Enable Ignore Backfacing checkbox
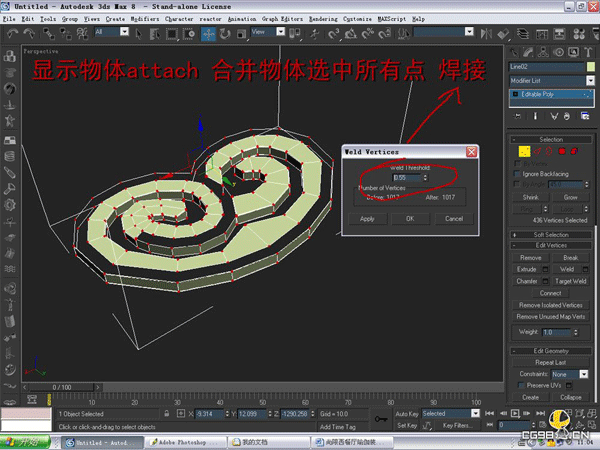This screenshot has width=600, height=450. [517, 174]
